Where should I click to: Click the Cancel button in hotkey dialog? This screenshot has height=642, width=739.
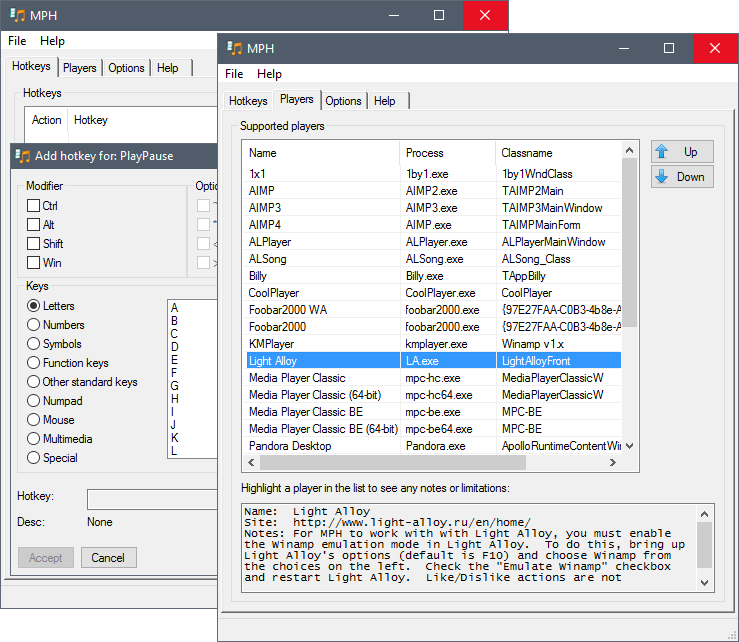(x=108, y=558)
